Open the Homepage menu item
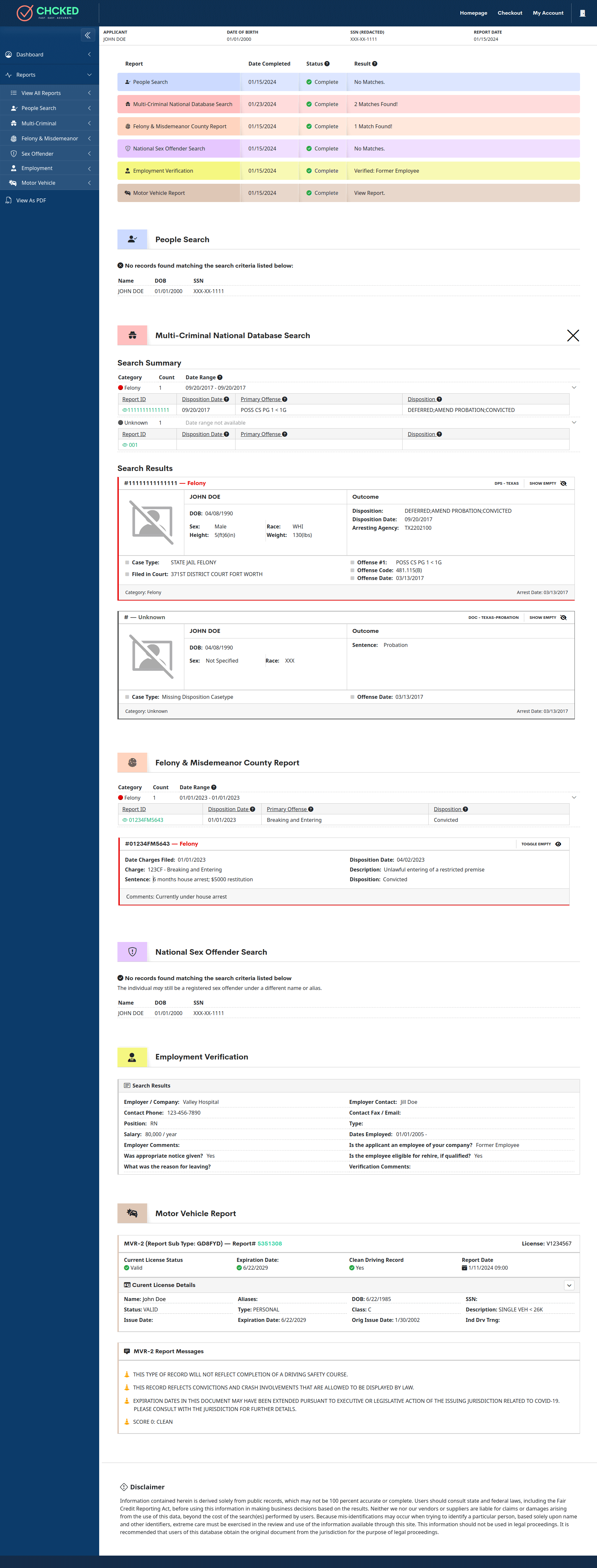Screen dimensions: 597x1568 (473, 13)
